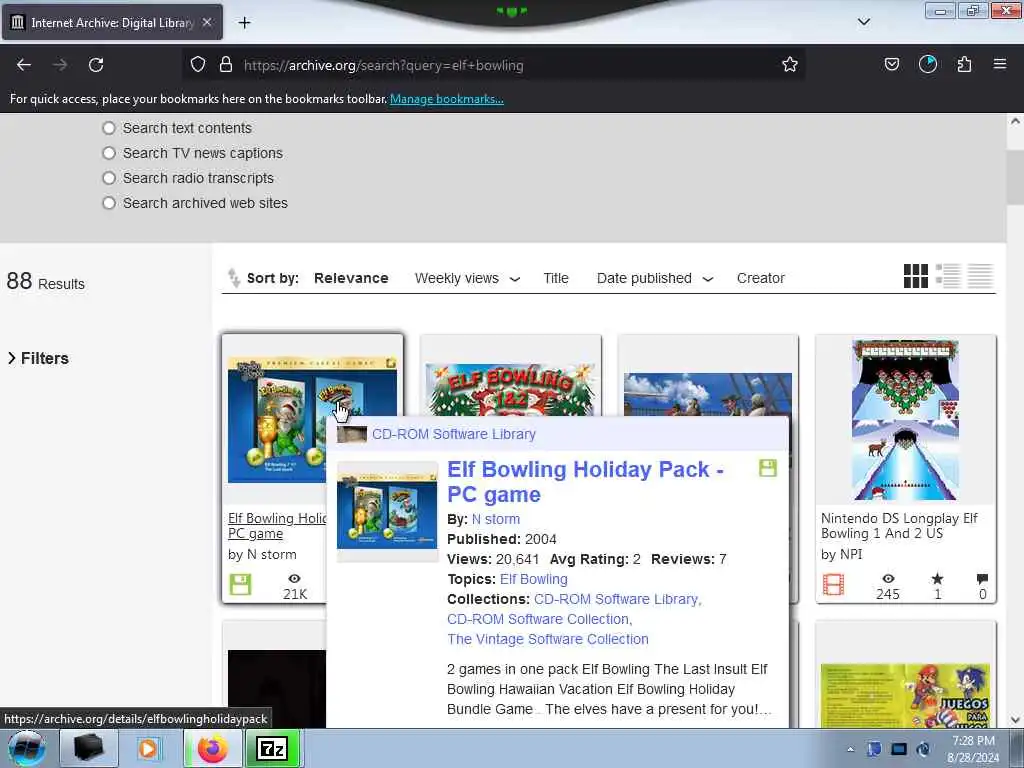Click the address bar URL field
Viewport: 1024px width, 768px height.
496,65
